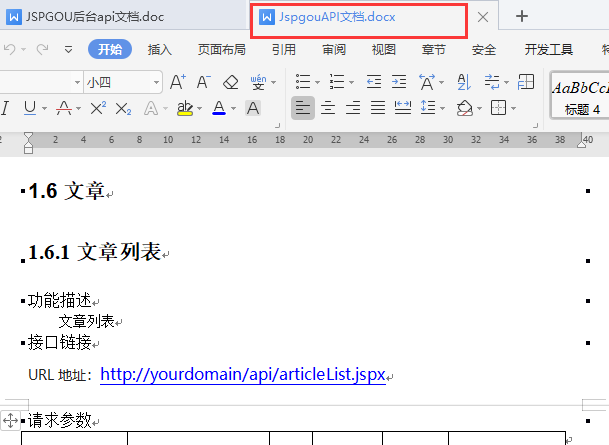This screenshot has height=445, width=609.
Task: Open a new document tab with plus
Action: [522, 16]
